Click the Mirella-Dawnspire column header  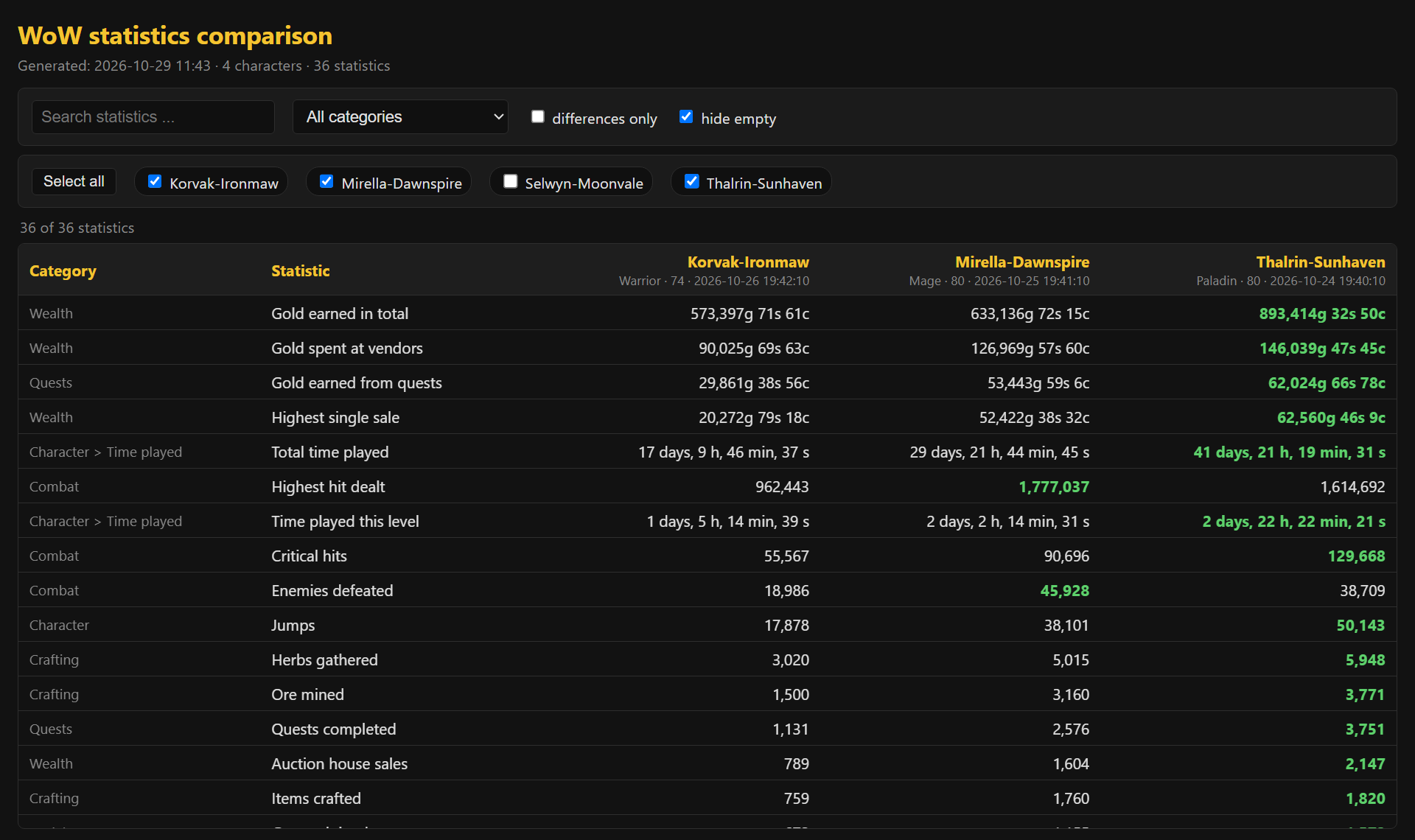(1022, 262)
